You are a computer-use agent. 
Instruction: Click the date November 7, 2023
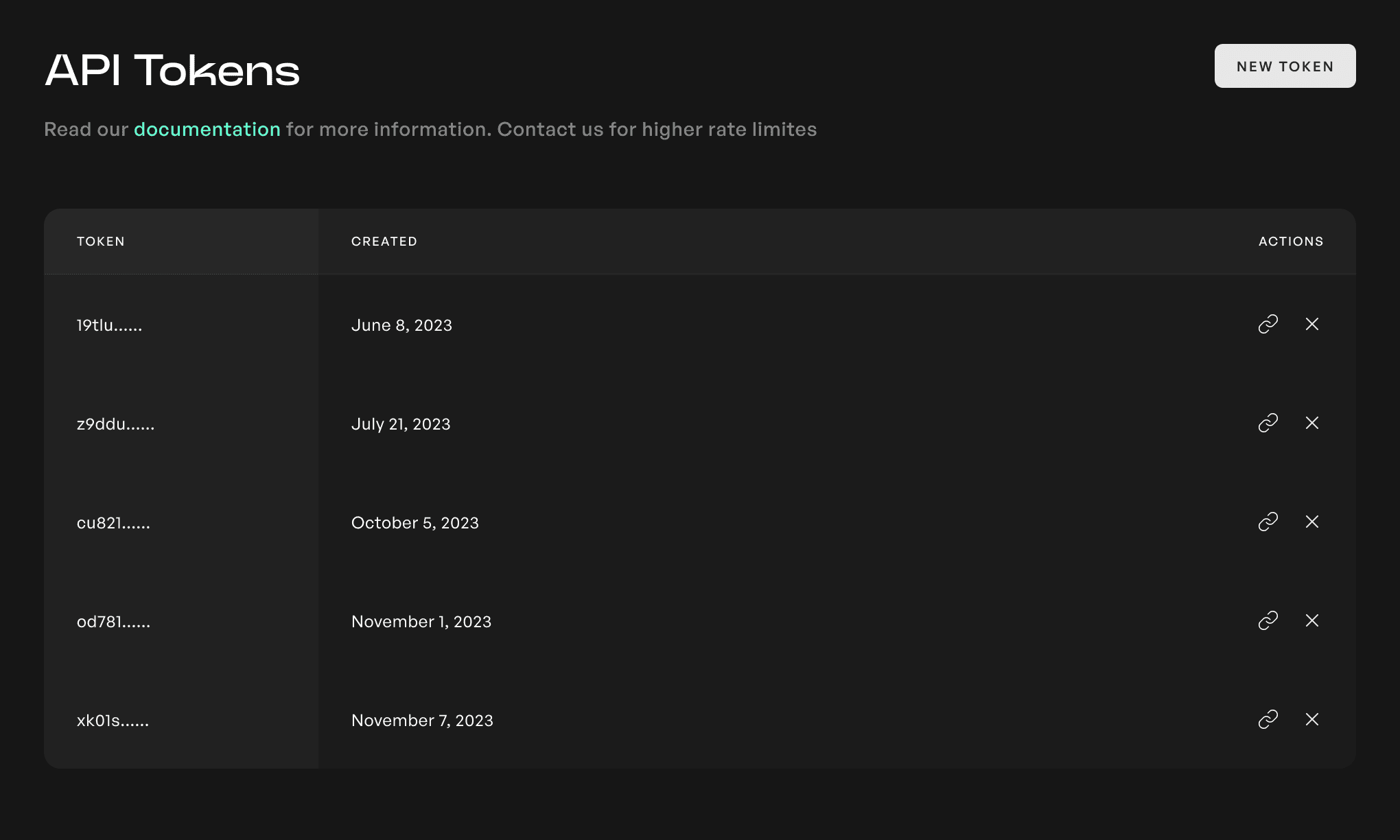[422, 721]
